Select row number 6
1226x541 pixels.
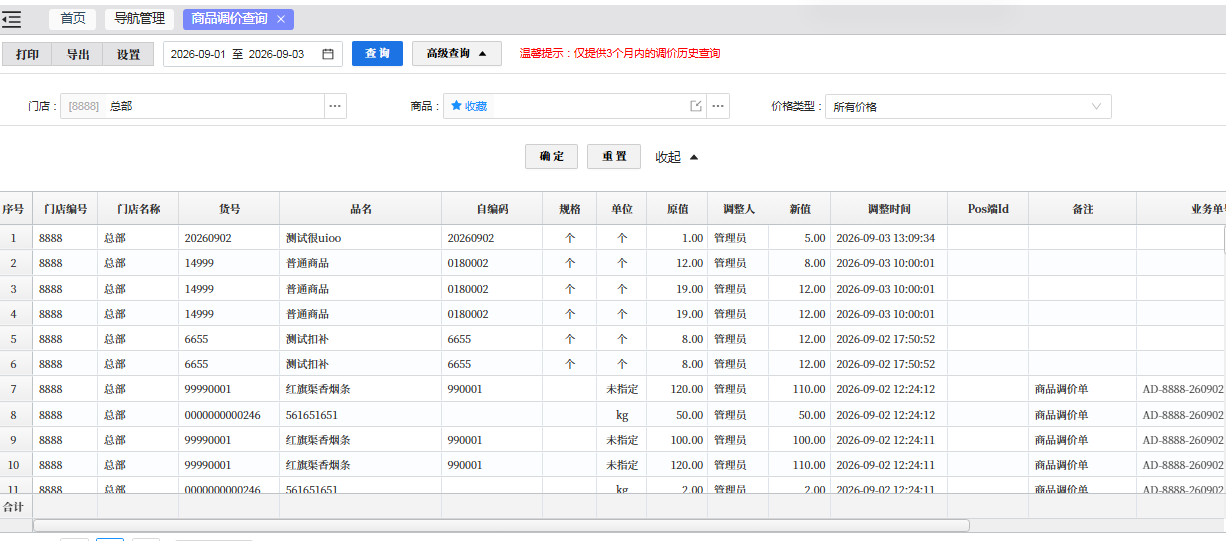[13, 364]
